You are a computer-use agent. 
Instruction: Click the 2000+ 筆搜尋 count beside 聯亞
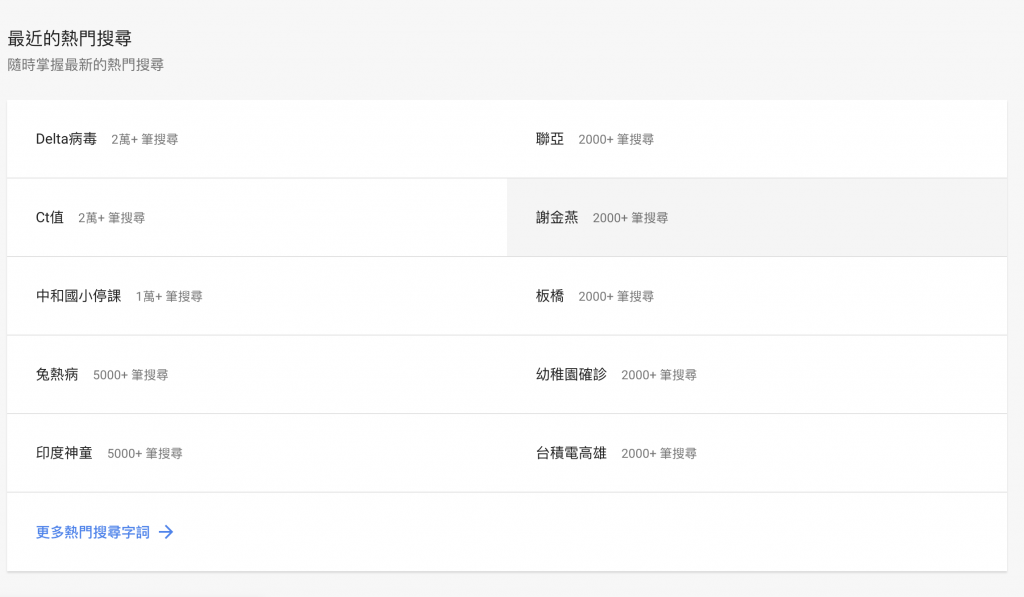click(616, 139)
